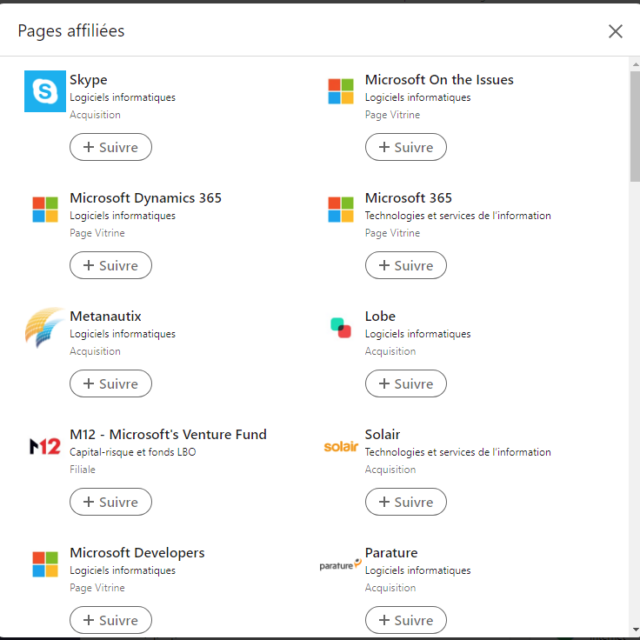Click 'Filiale' label under M12
The height and width of the screenshot is (640, 640).
pyautogui.click(x=82, y=469)
